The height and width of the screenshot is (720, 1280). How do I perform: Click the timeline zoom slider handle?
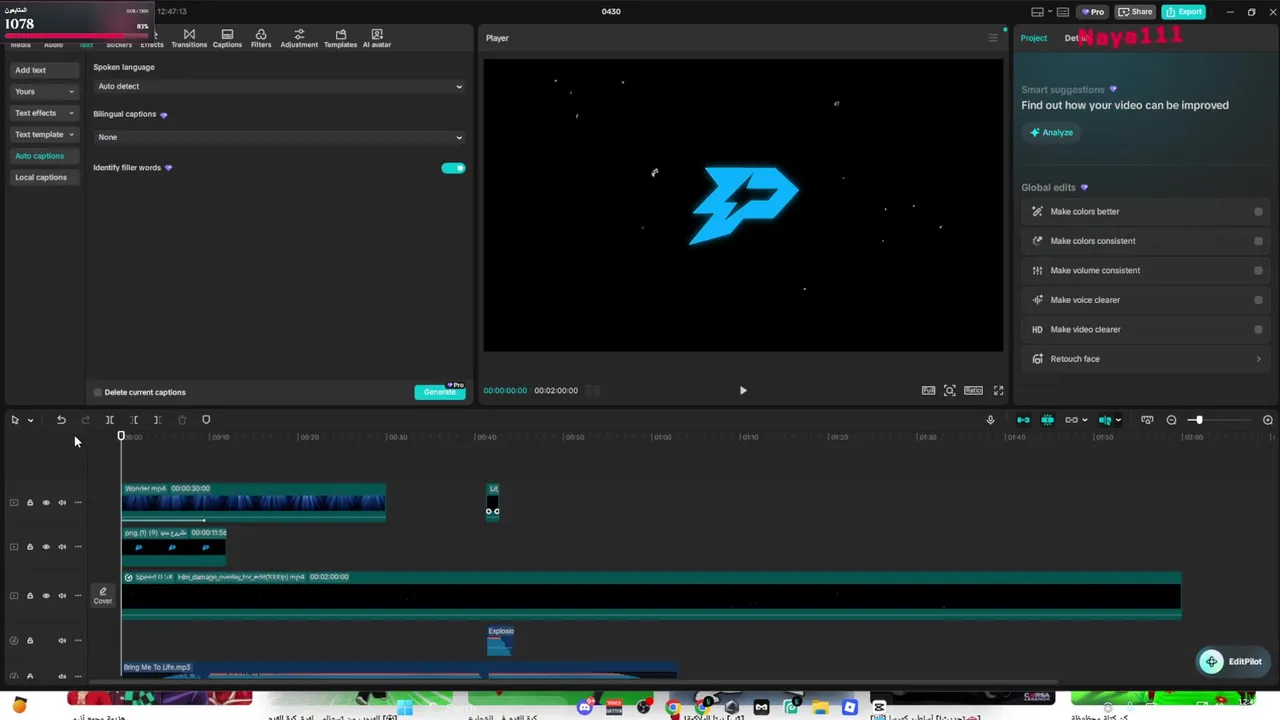click(1198, 420)
